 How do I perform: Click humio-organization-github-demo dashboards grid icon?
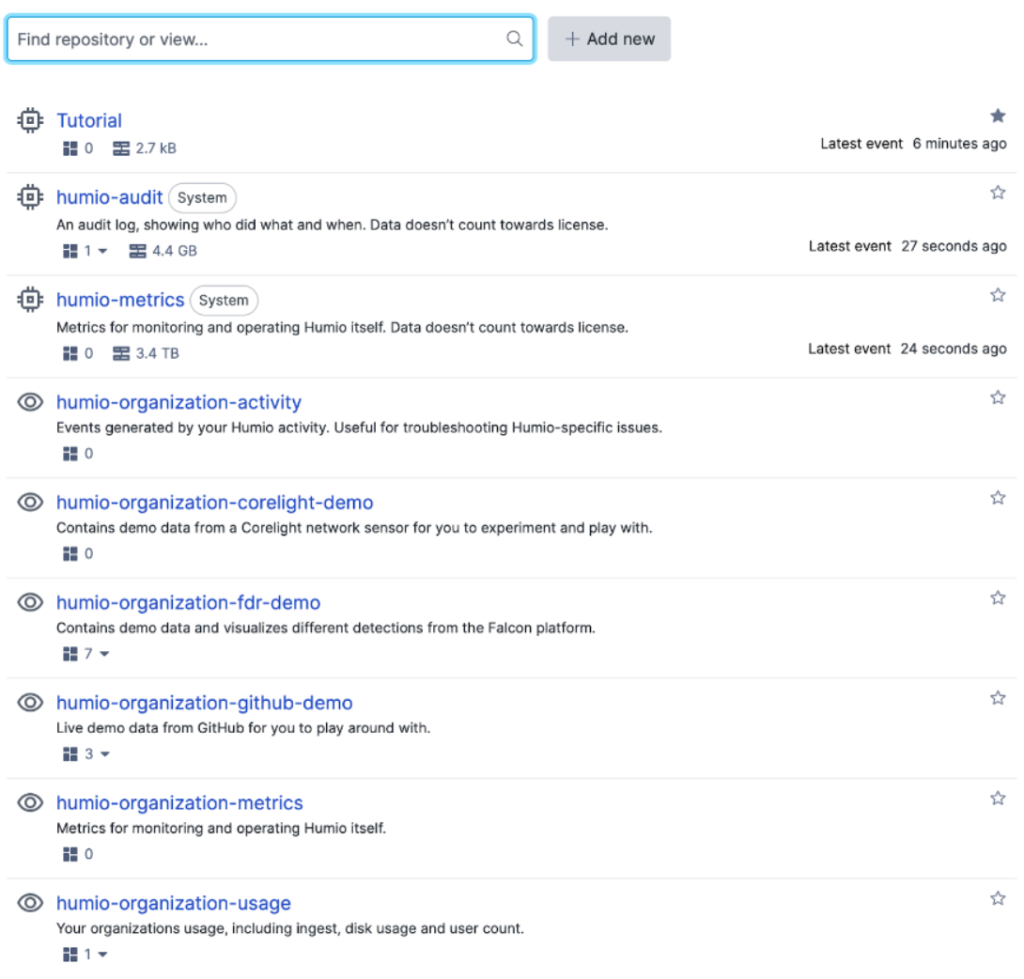(x=70, y=754)
